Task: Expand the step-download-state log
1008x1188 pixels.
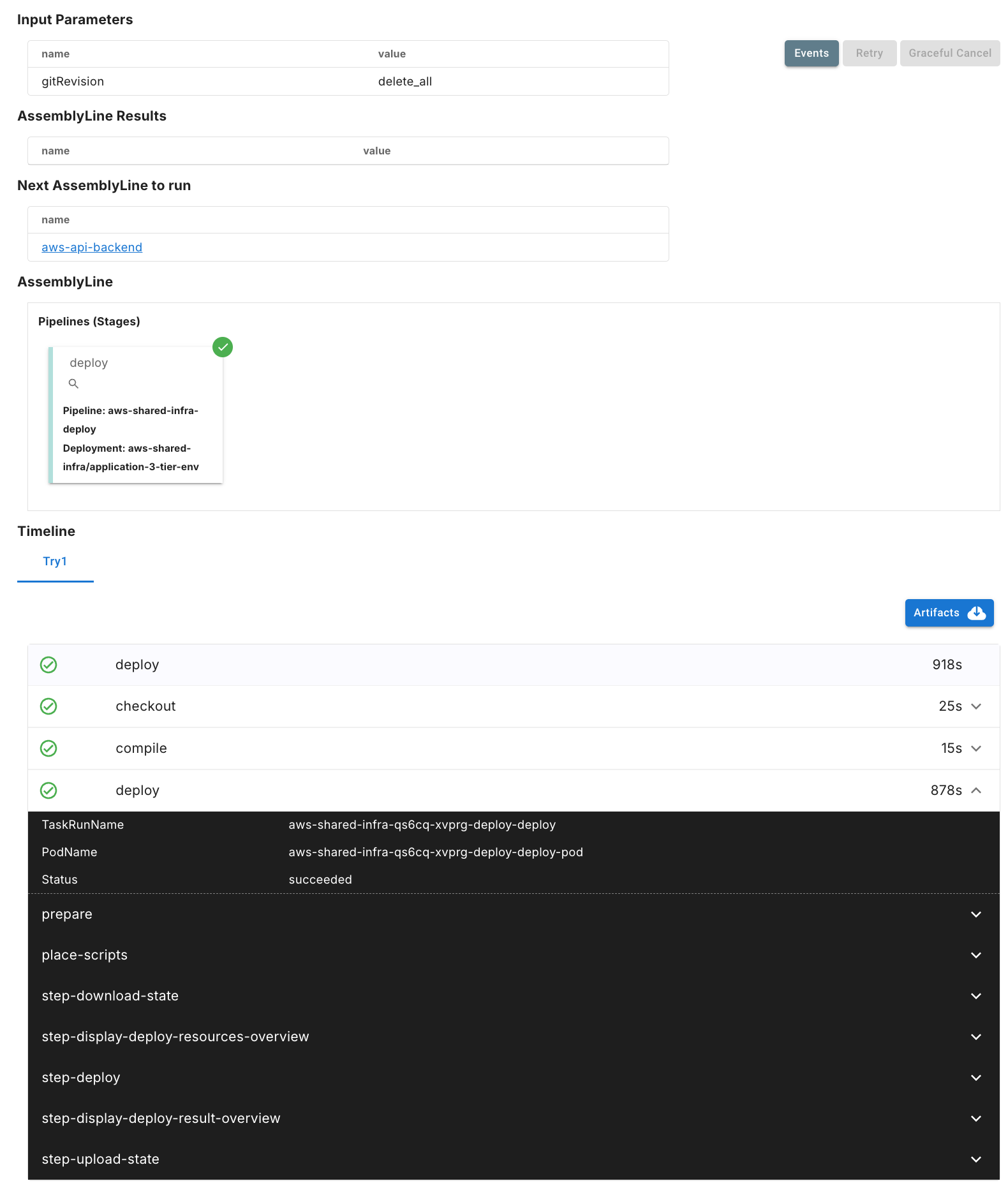Action: 975,996
